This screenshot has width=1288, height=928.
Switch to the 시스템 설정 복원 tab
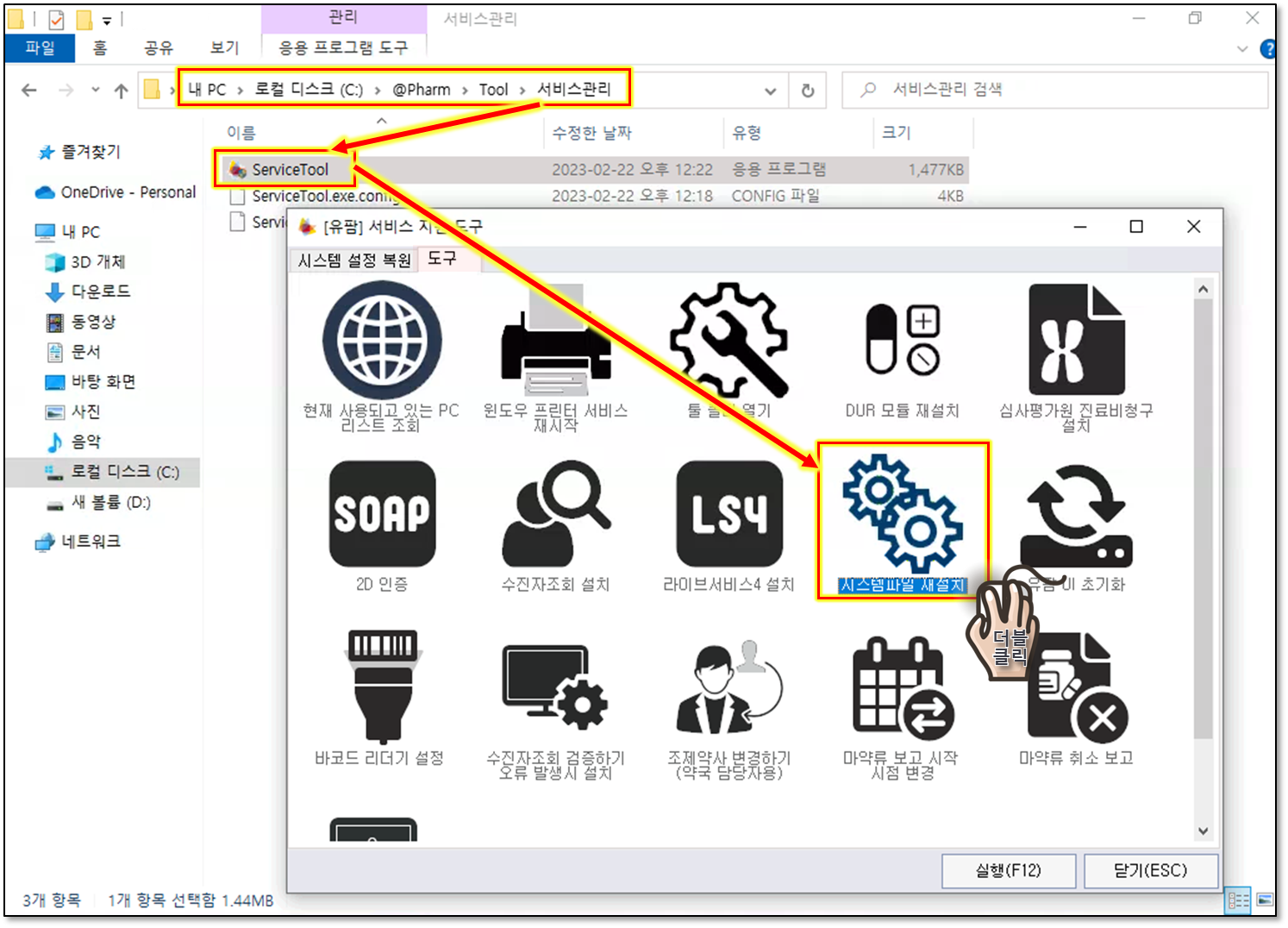click(354, 260)
